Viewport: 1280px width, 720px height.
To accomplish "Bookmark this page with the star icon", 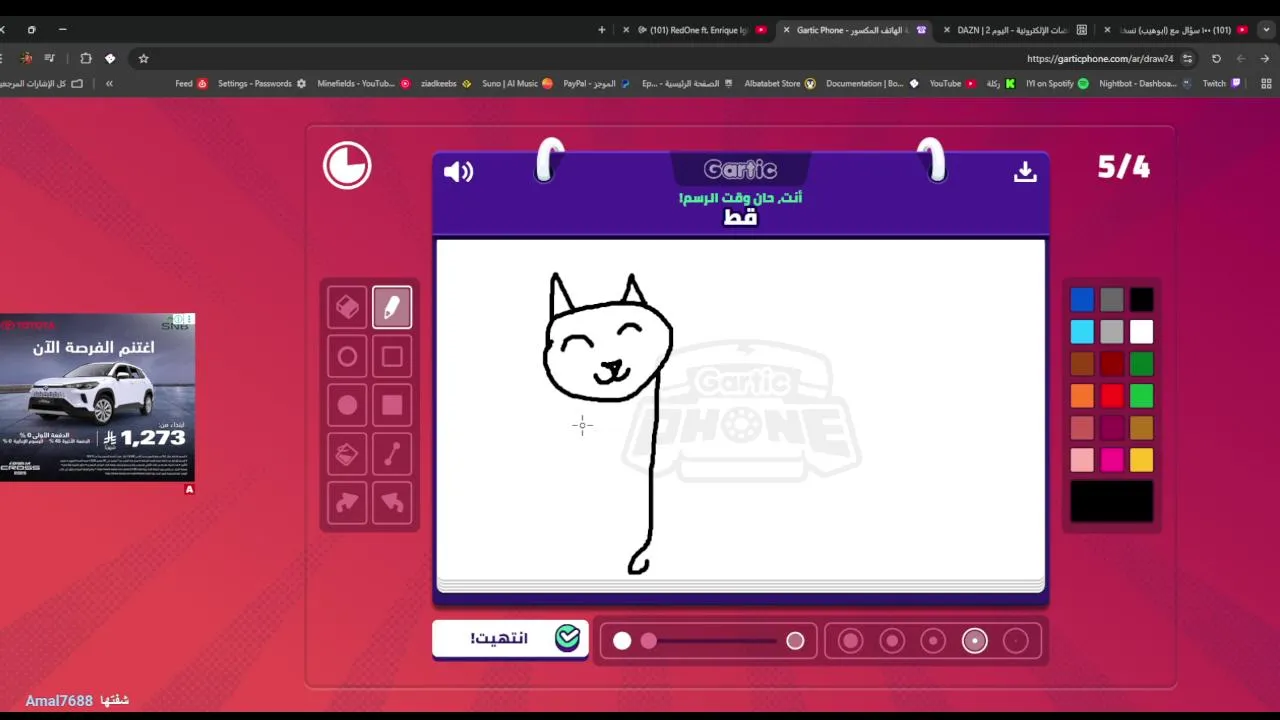I will 143,58.
